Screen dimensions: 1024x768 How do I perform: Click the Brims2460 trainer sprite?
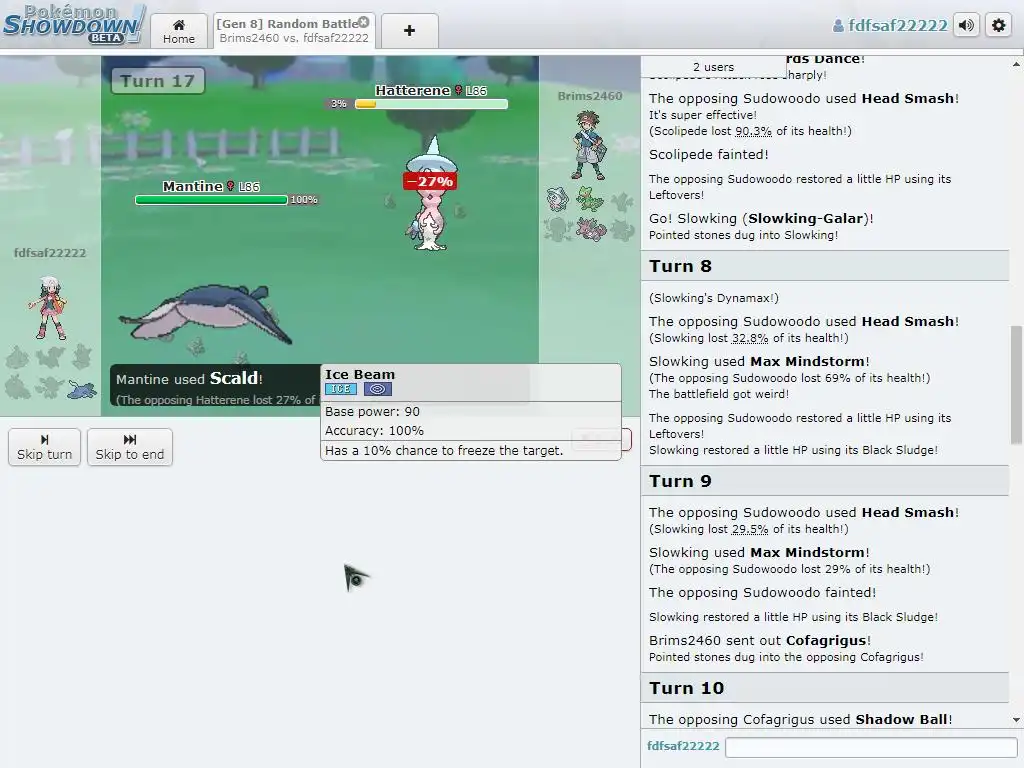tap(589, 145)
